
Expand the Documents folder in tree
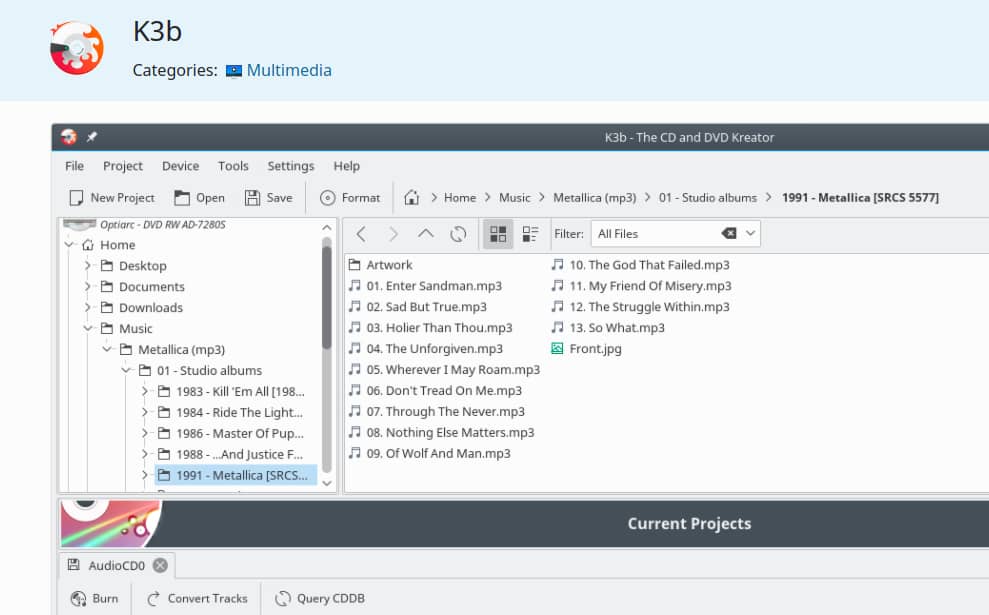88,286
